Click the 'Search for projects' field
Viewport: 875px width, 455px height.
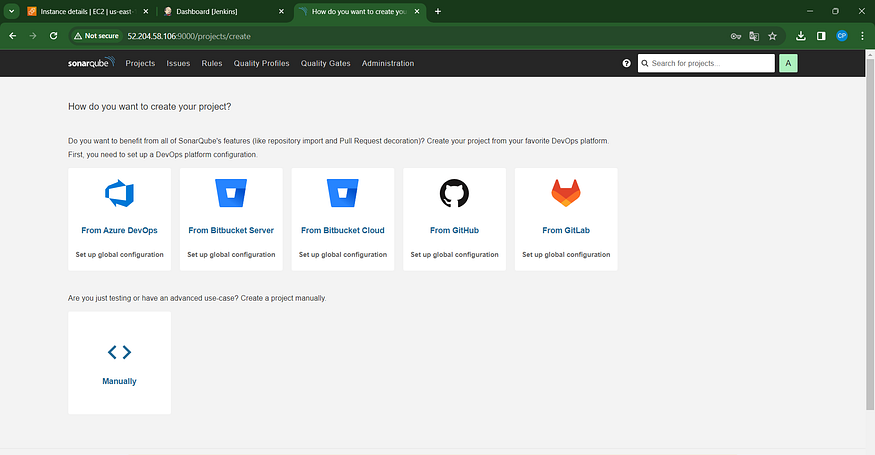[x=706, y=63]
